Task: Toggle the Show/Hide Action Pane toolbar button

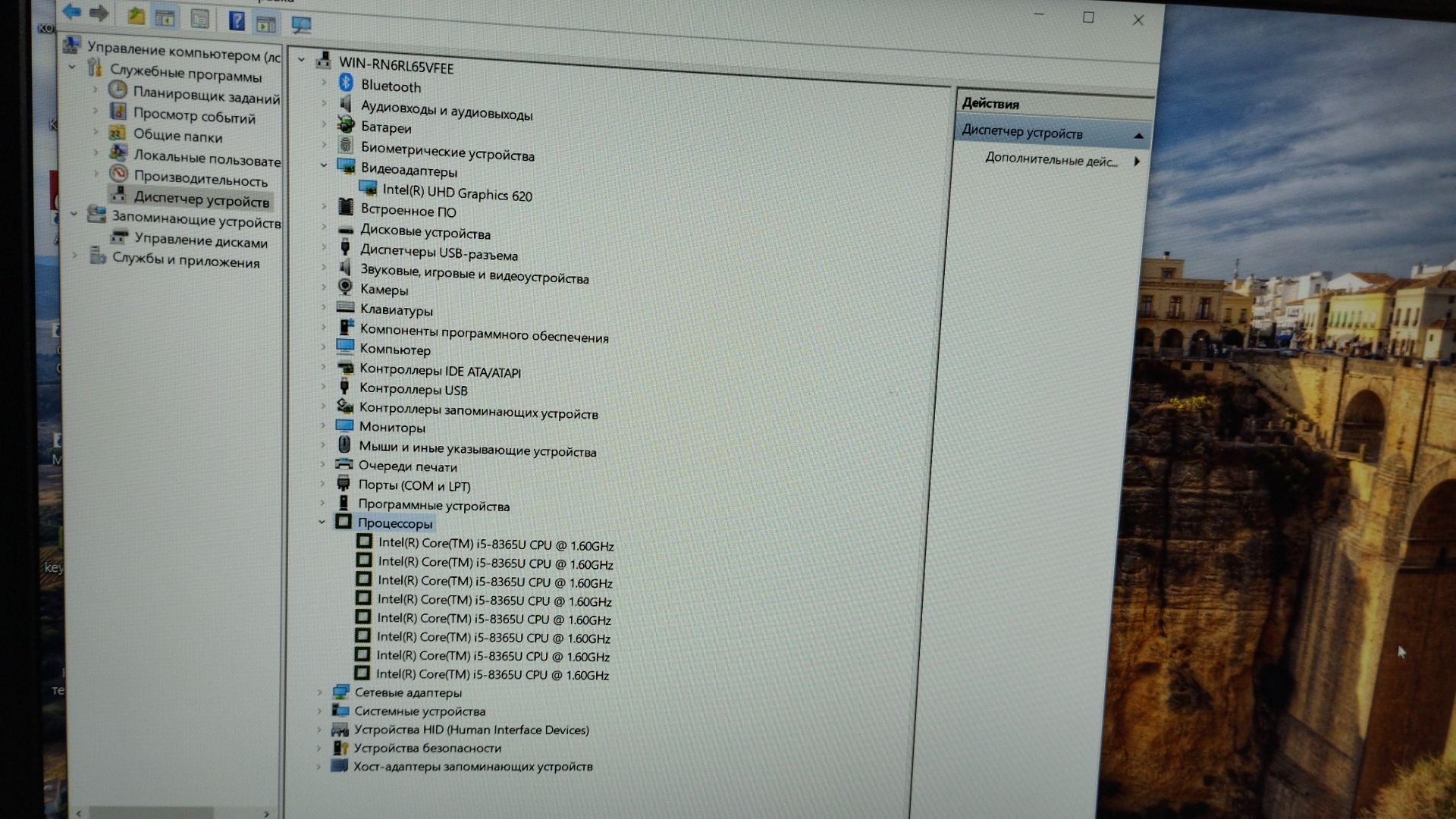Action: (265, 24)
